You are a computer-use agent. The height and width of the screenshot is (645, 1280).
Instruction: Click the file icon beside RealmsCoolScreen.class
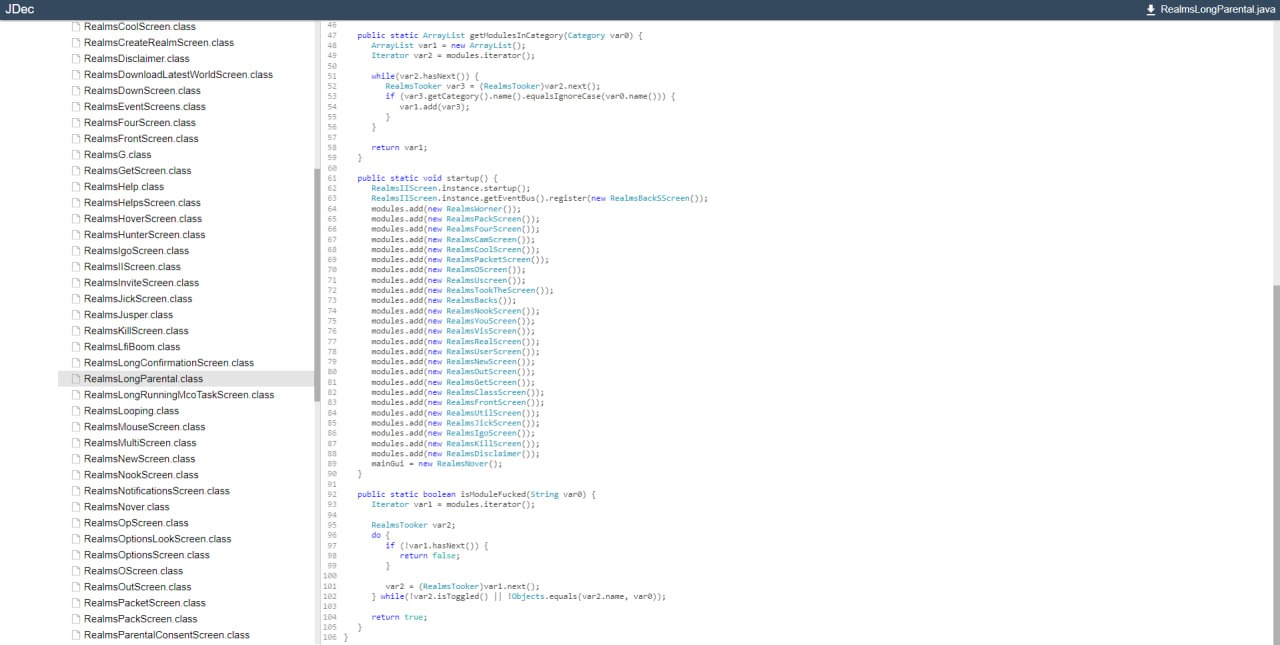[76, 27]
